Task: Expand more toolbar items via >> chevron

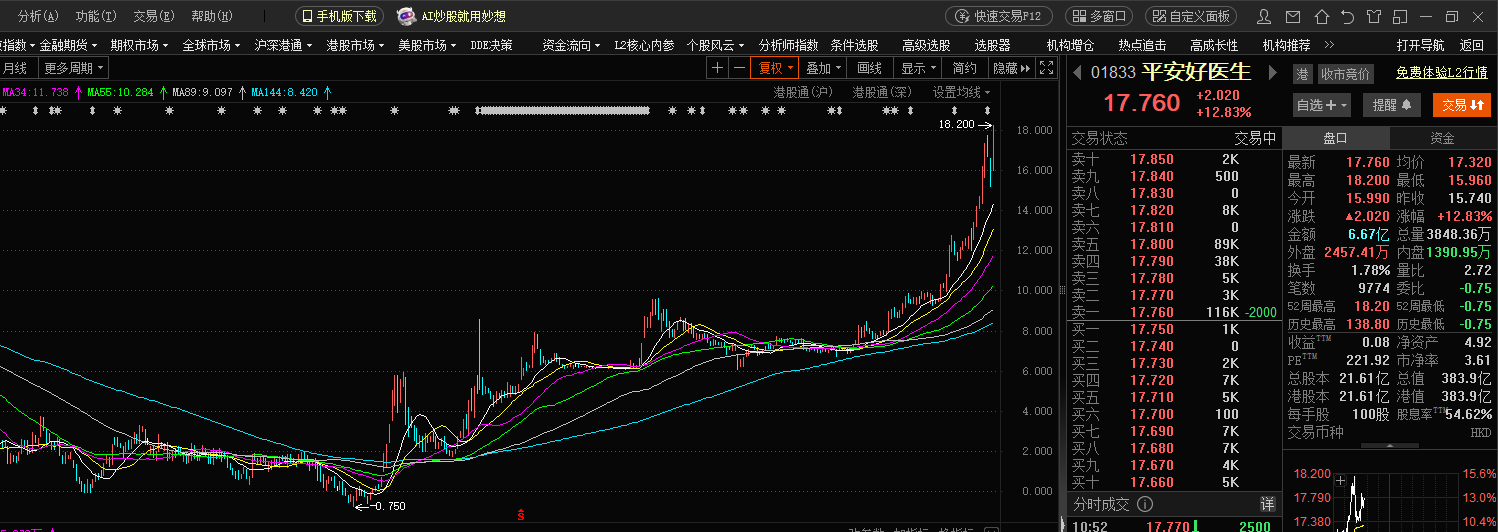Action: (x=1329, y=45)
